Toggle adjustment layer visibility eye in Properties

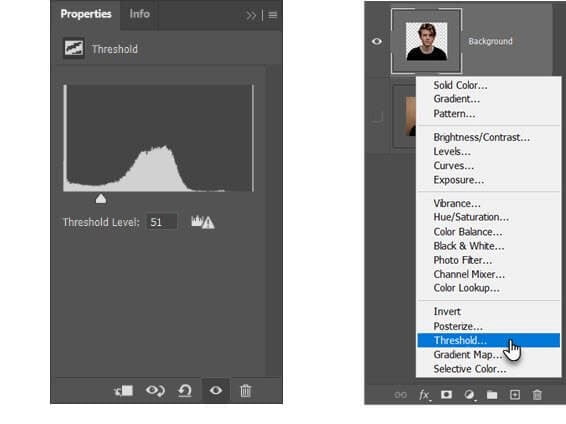point(215,390)
